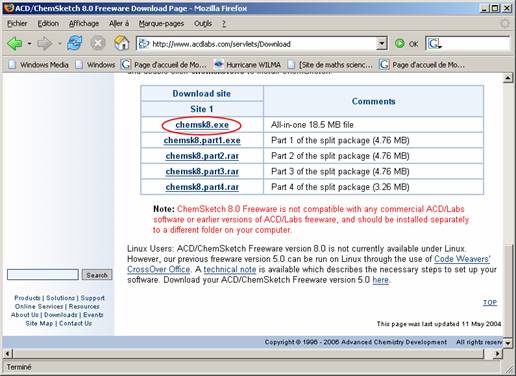516x376 pixels.
Task: Open the Downloads footer link
Action: pos(61,315)
